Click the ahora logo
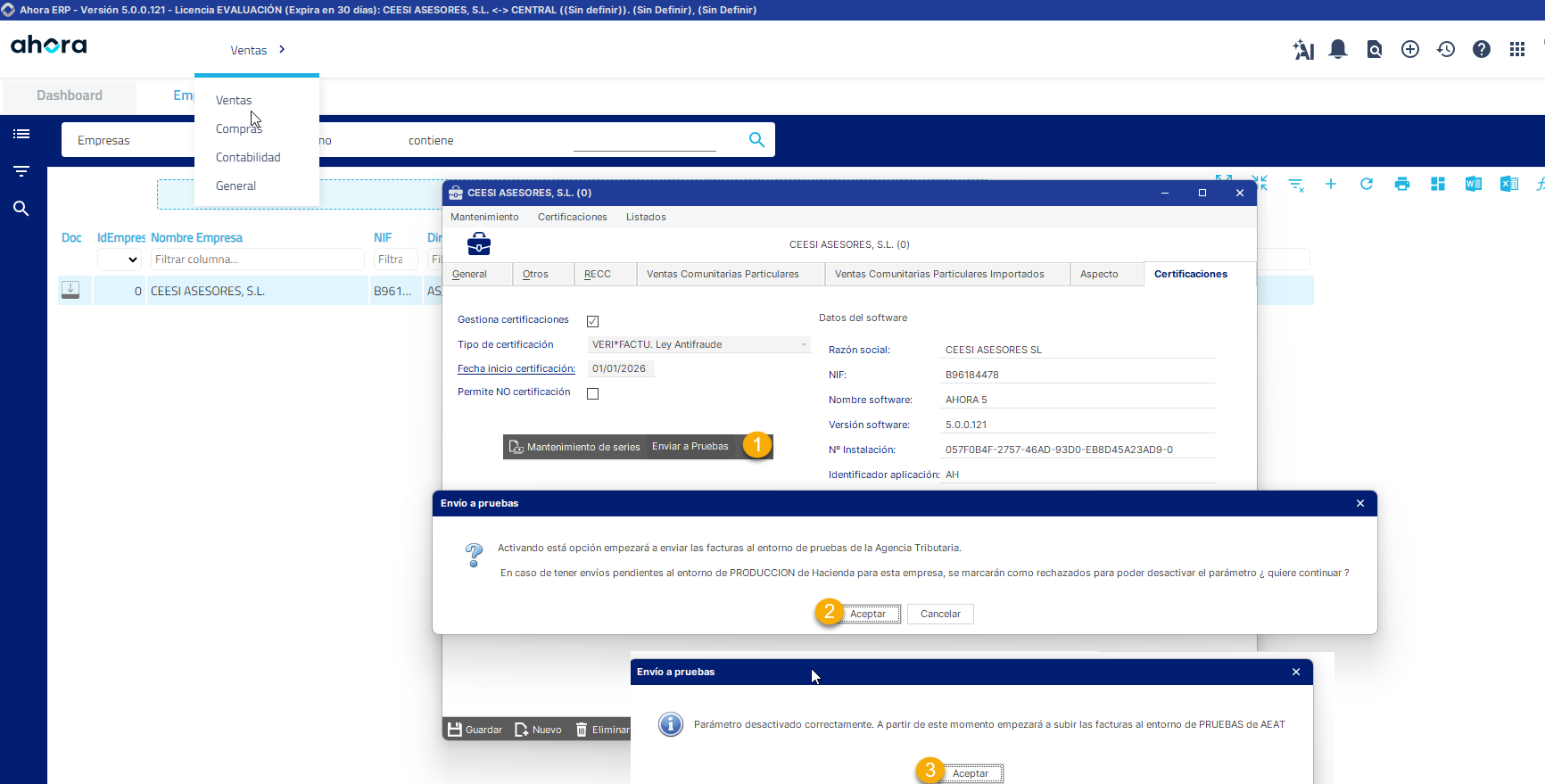Viewport: 1545px width, 784px height. [x=49, y=45]
